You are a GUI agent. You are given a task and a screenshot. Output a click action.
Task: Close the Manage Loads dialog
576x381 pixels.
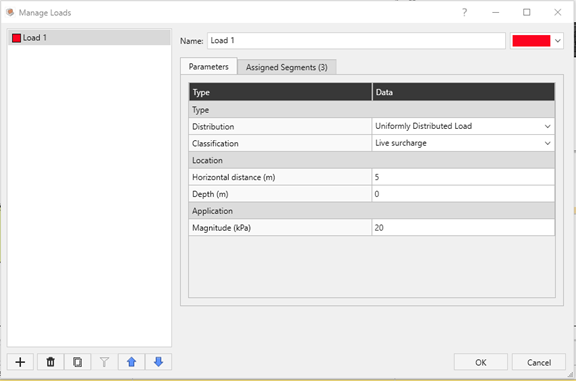[558, 12]
